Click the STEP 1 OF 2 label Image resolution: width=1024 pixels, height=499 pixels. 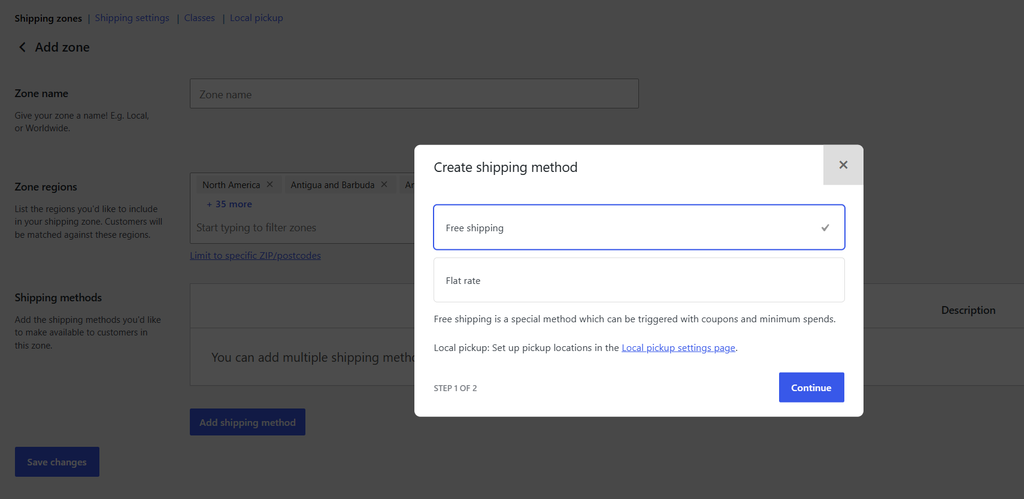coord(455,388)
